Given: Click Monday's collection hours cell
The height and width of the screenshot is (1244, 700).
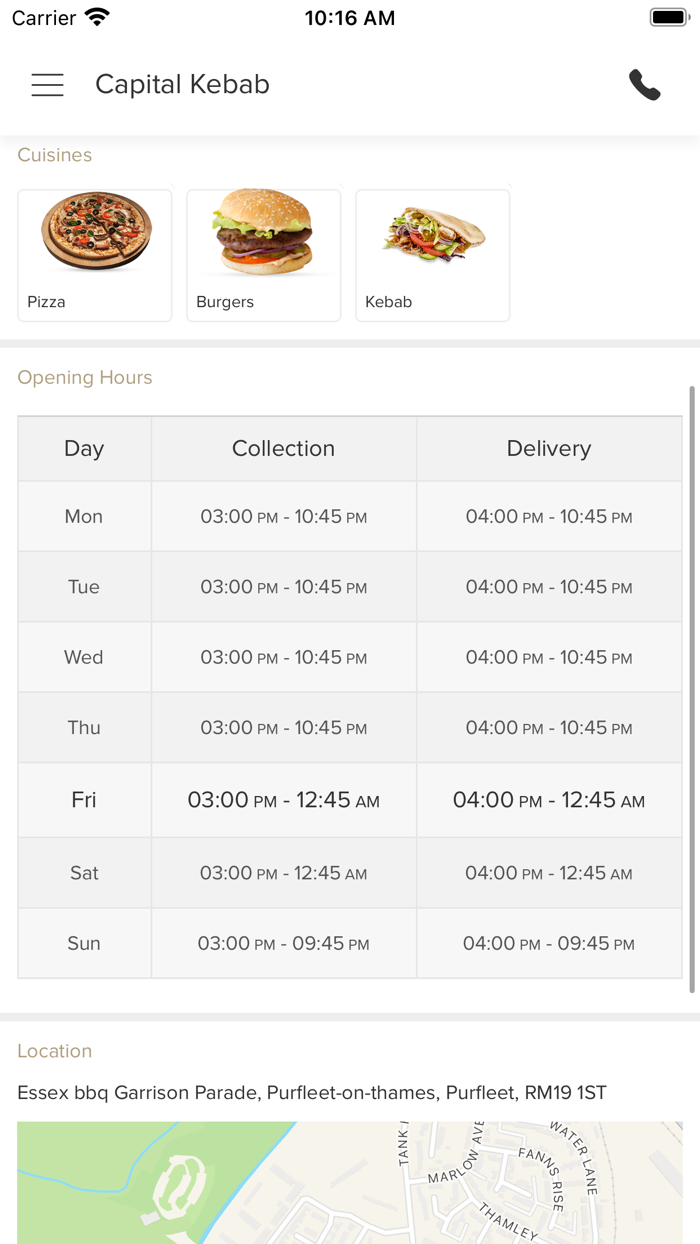Looking at the screenshot, I should [x=283, y=517].
